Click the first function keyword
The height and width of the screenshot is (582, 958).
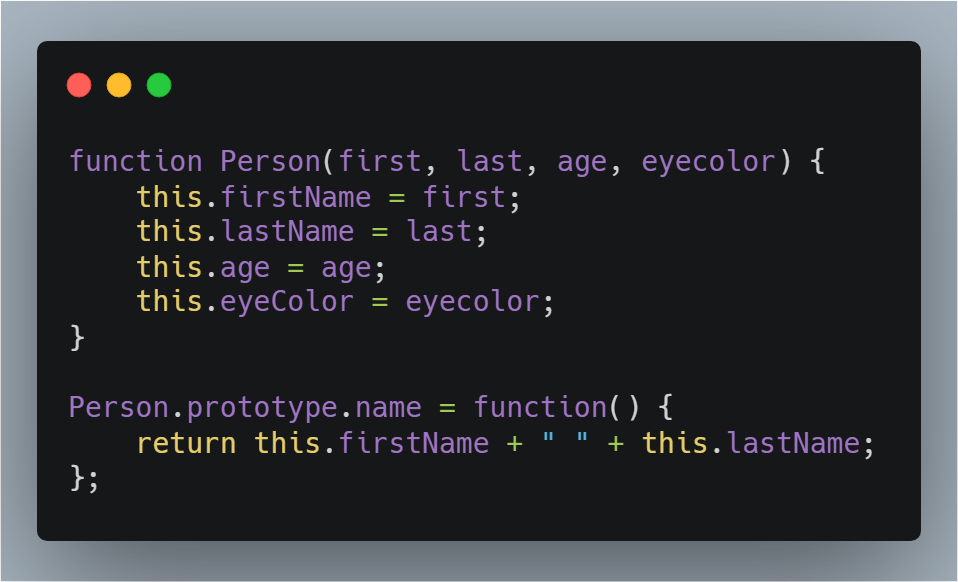(x=136, y=162)
